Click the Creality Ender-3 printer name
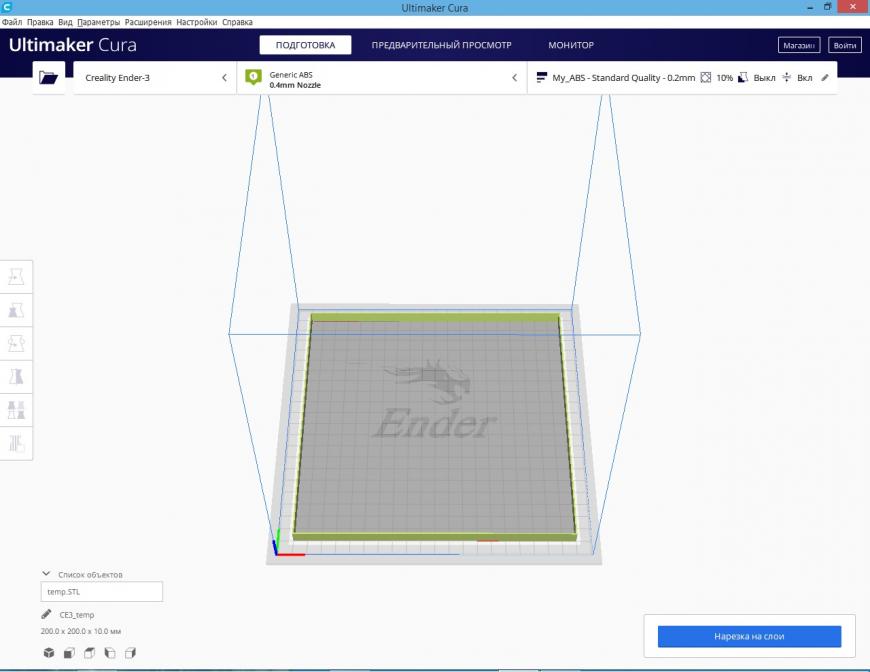 118,78
